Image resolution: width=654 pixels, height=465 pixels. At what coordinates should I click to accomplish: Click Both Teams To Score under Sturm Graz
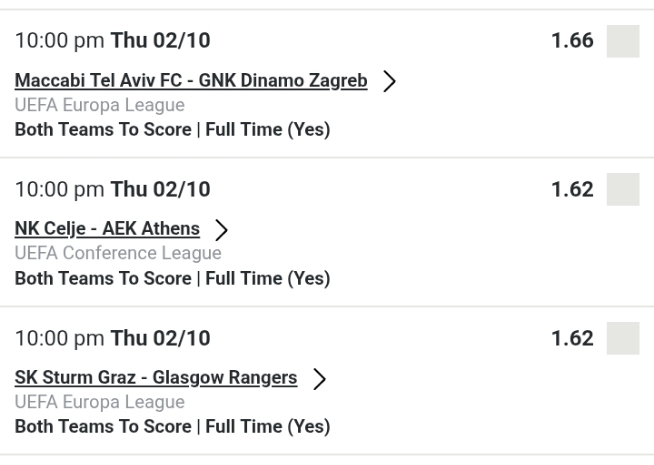(x=172, y=427)
